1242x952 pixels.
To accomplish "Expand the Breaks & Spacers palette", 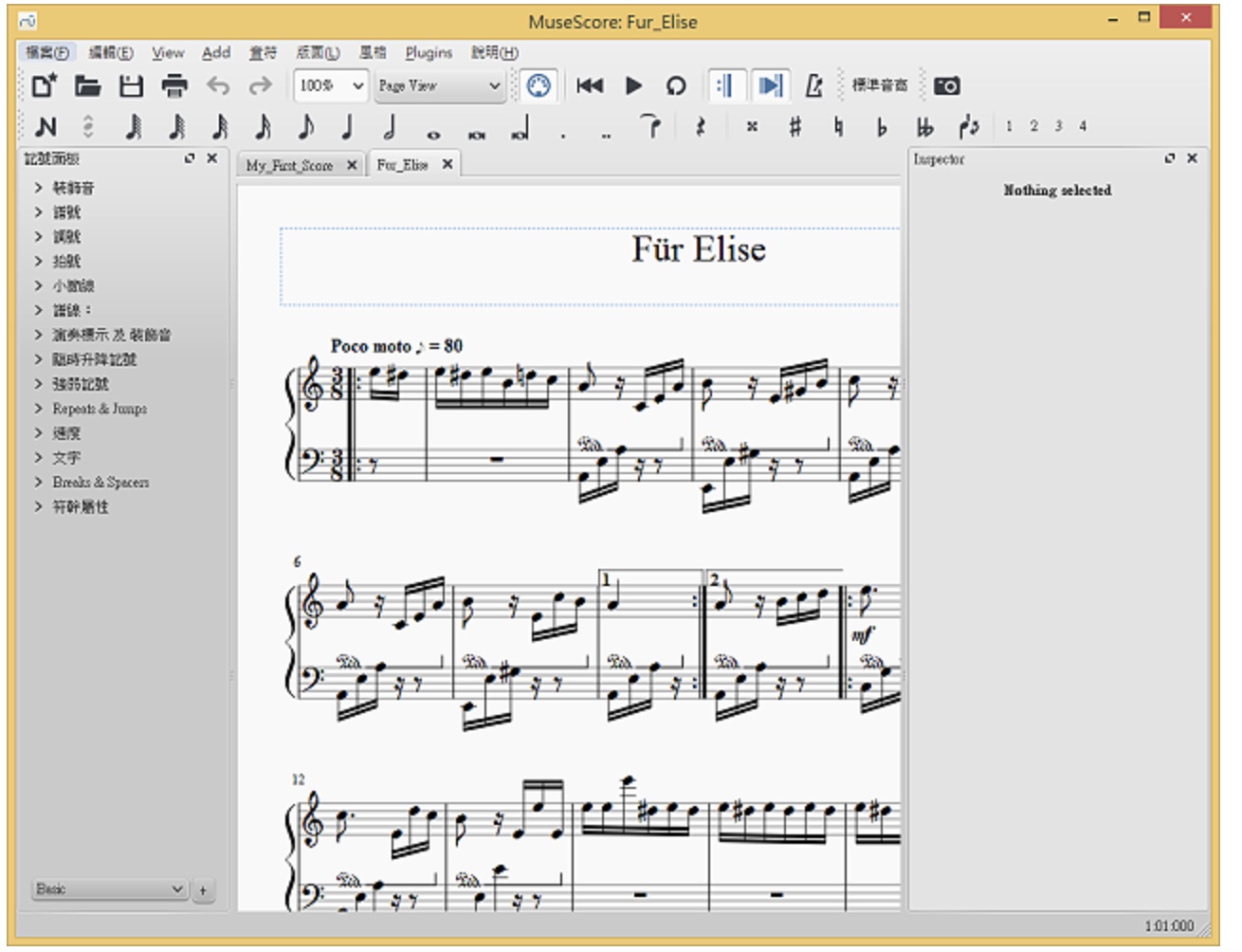I will click(x=100, y=483).
